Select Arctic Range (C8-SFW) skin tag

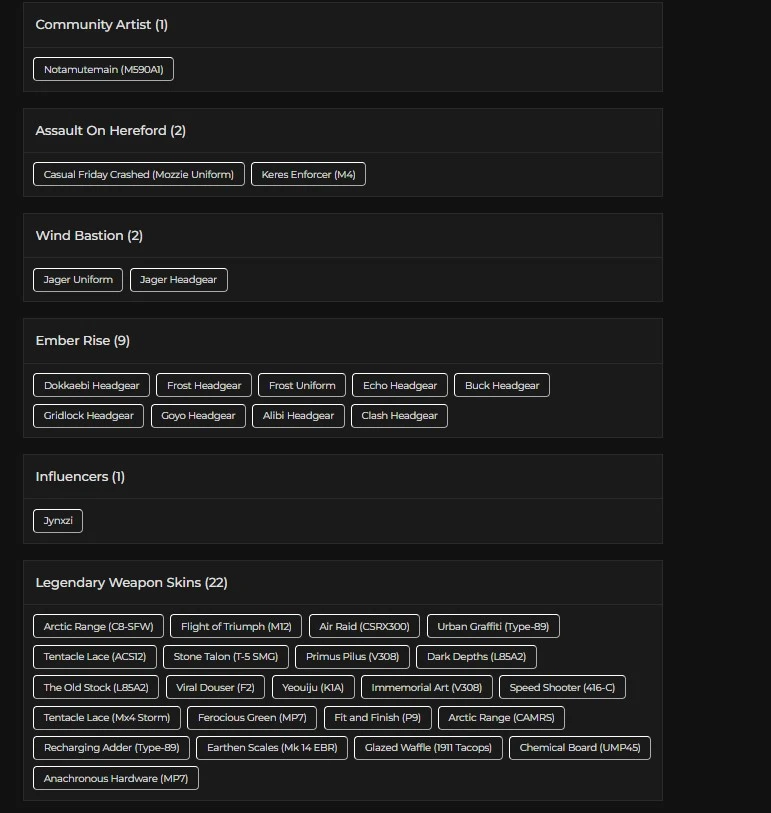pos(98,626)
